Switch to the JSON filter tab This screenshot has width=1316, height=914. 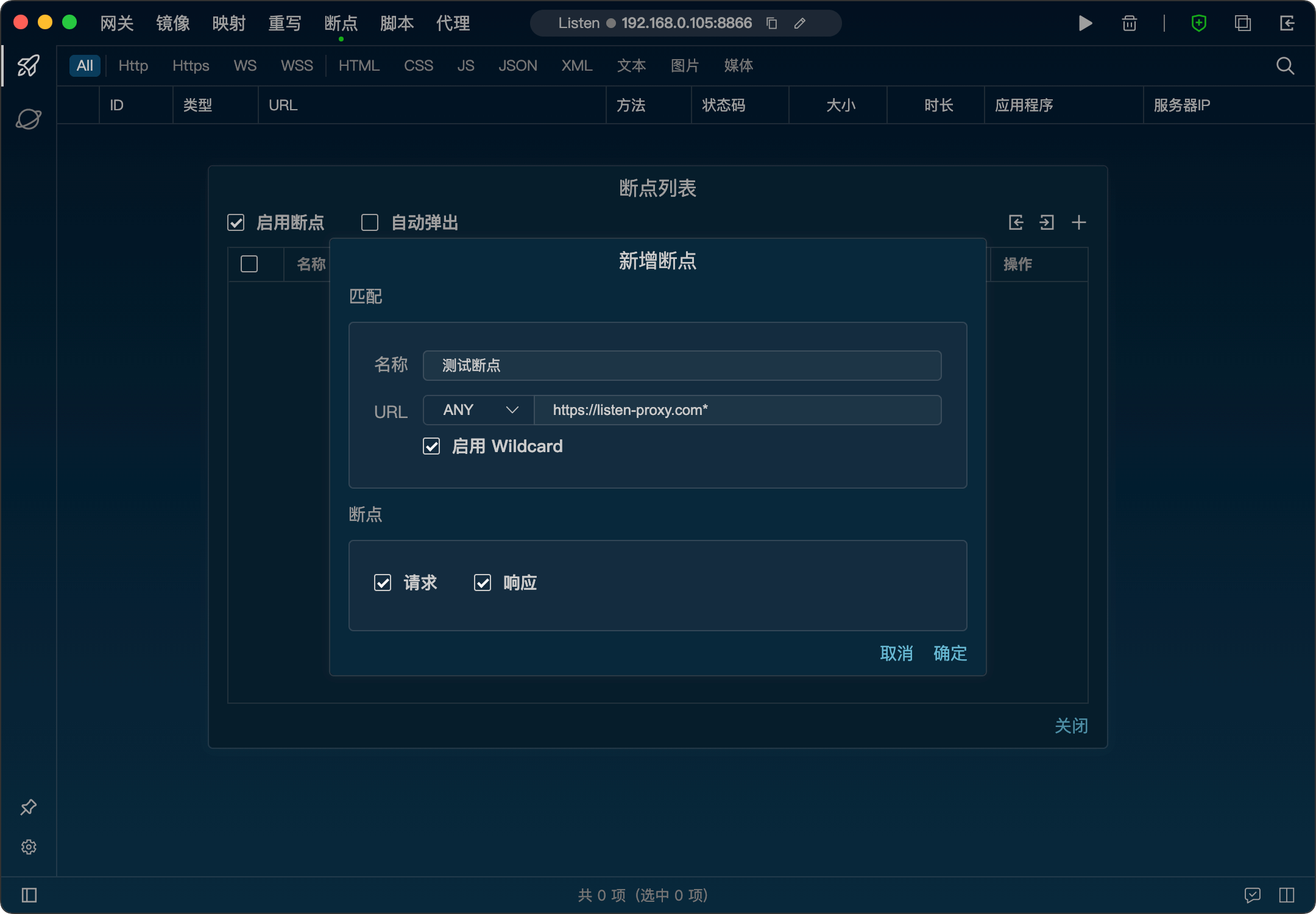point(517,66)
